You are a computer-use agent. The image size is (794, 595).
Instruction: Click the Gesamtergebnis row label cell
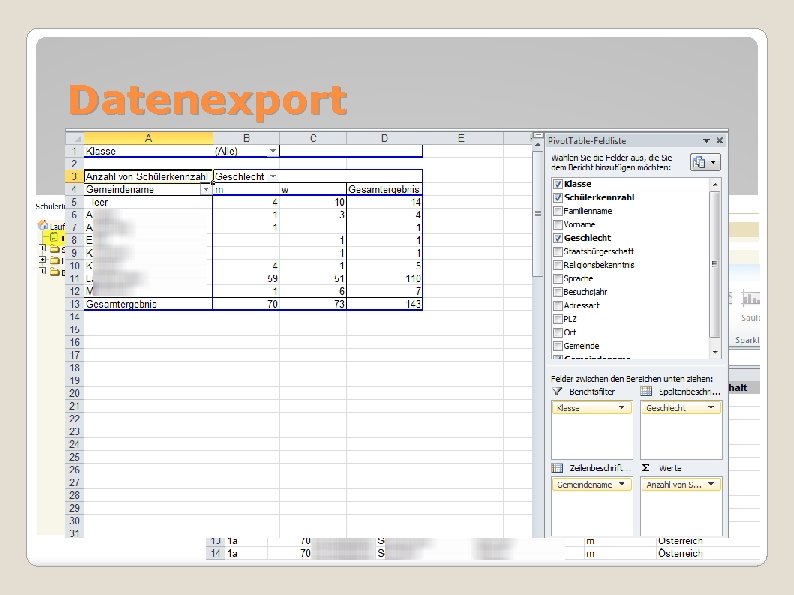point(148,304)
